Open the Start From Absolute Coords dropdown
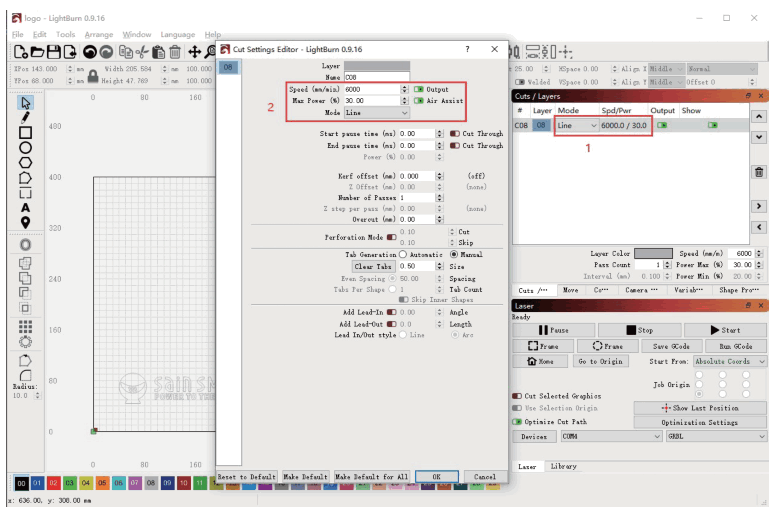 730,361
